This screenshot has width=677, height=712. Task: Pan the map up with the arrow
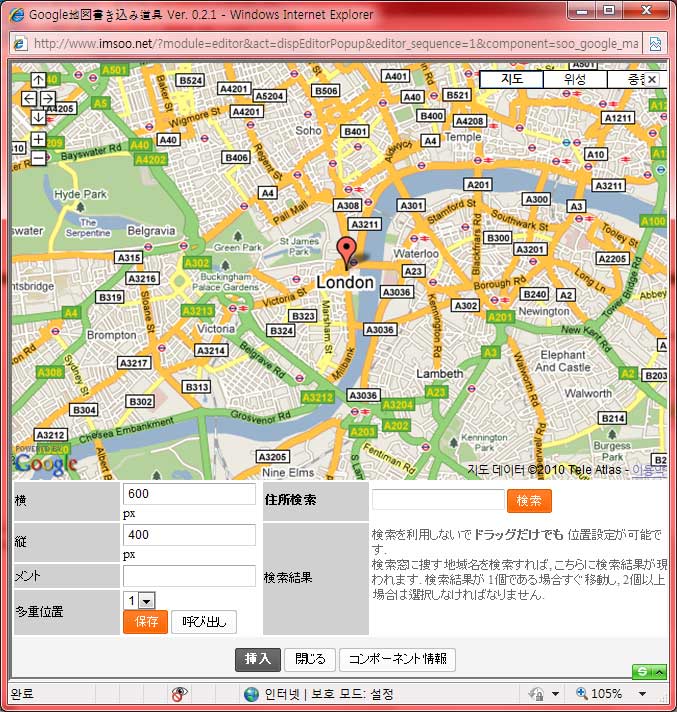tap(38, 80)
